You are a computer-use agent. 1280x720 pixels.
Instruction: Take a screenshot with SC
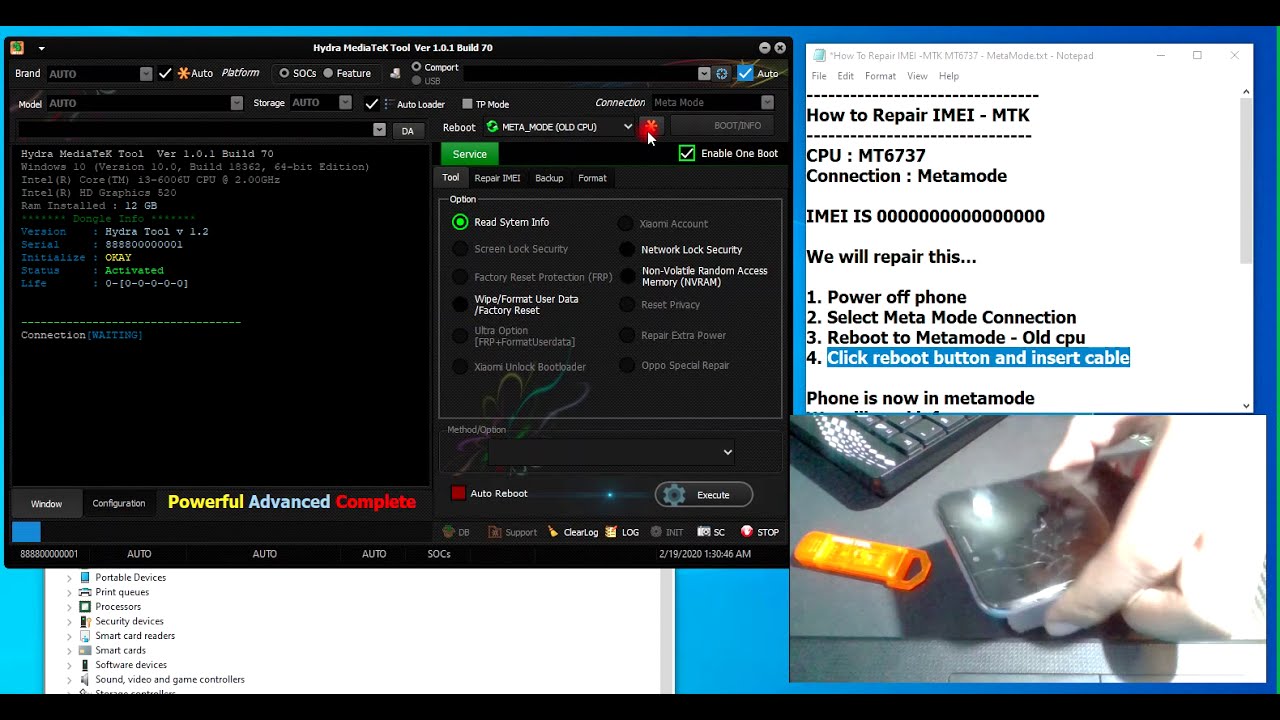click(x=711, y=532)
